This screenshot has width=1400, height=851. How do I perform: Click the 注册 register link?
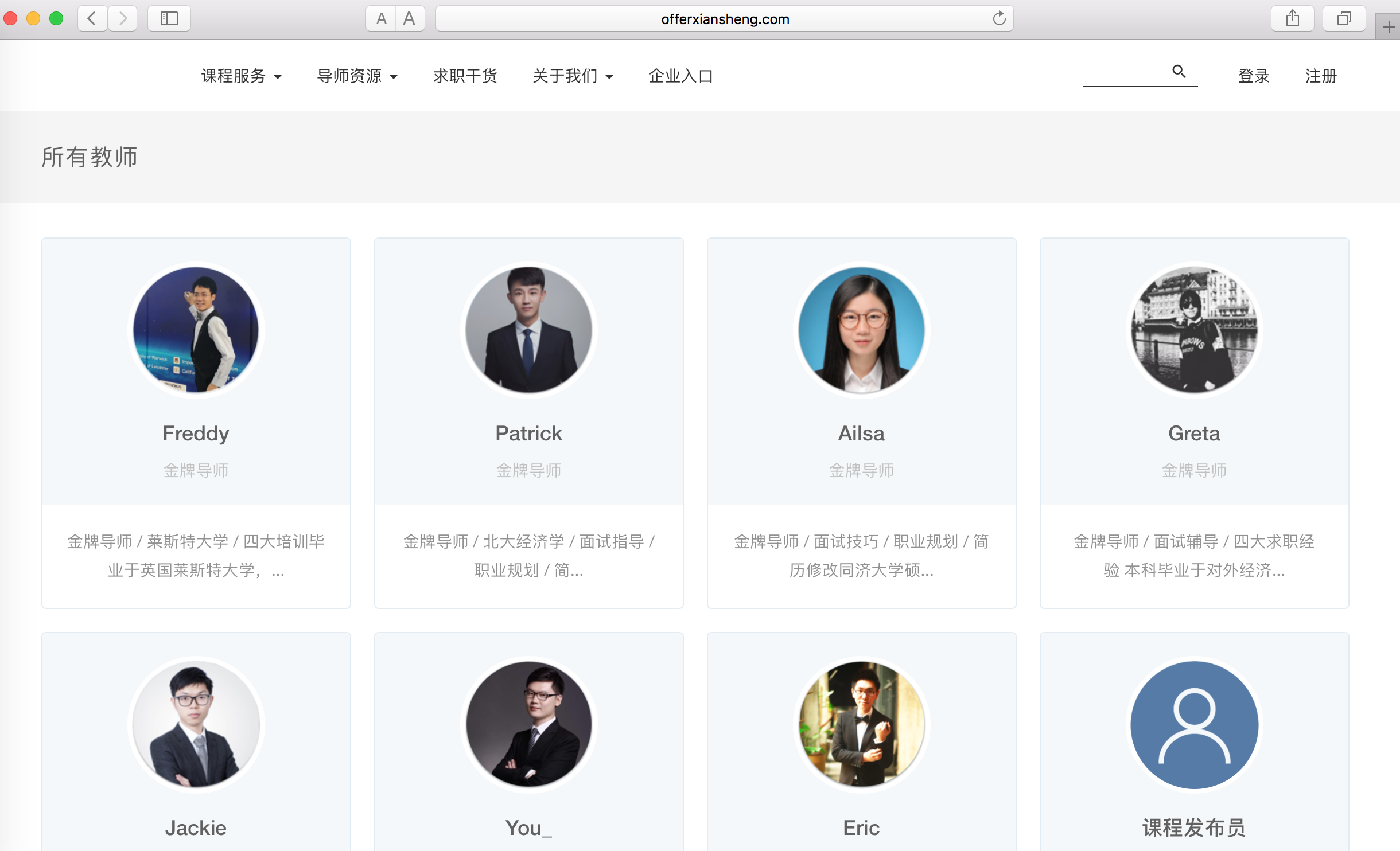point(1321,76)
